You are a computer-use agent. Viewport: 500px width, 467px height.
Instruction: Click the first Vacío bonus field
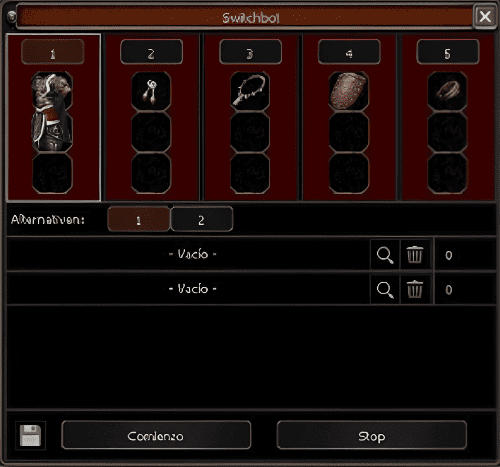coord(188,254)
